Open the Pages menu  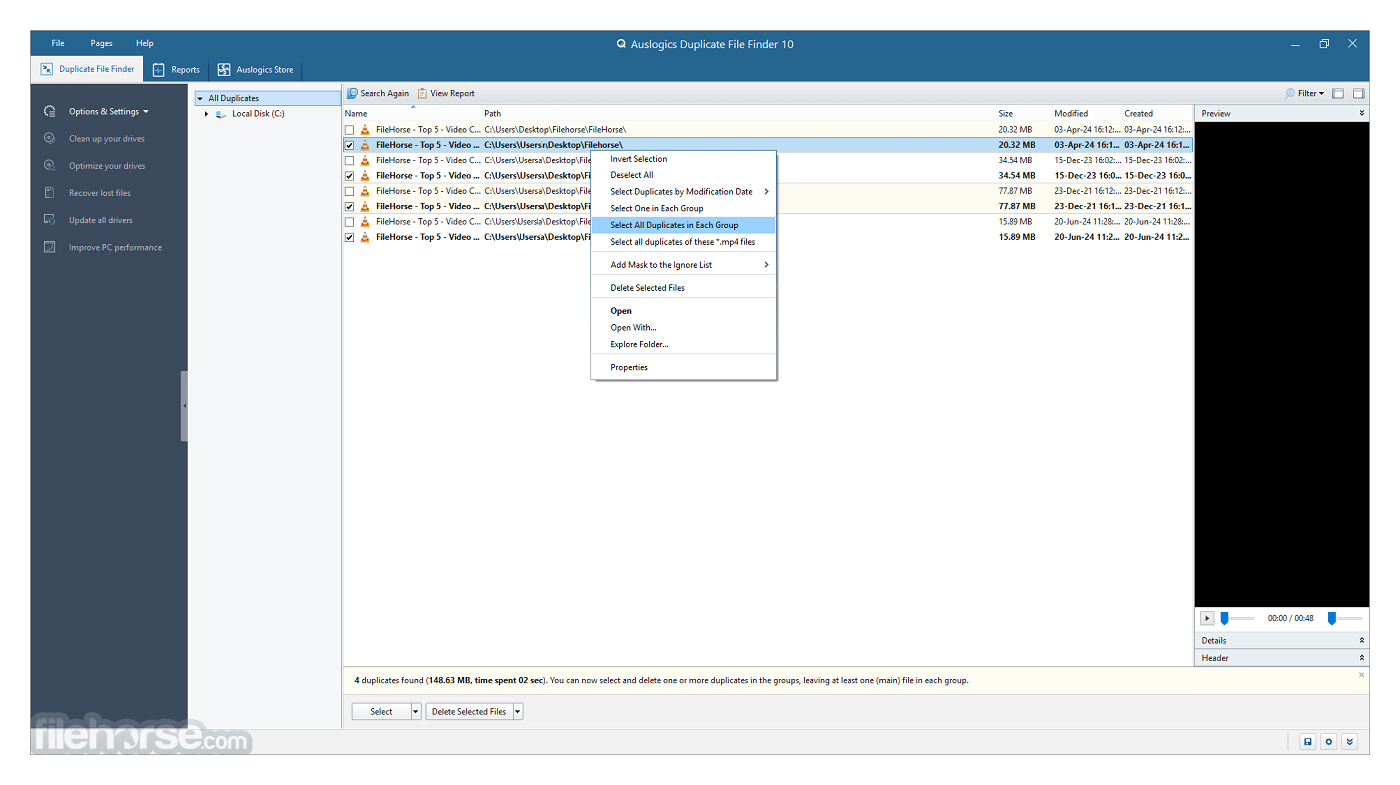click(101, 43)
